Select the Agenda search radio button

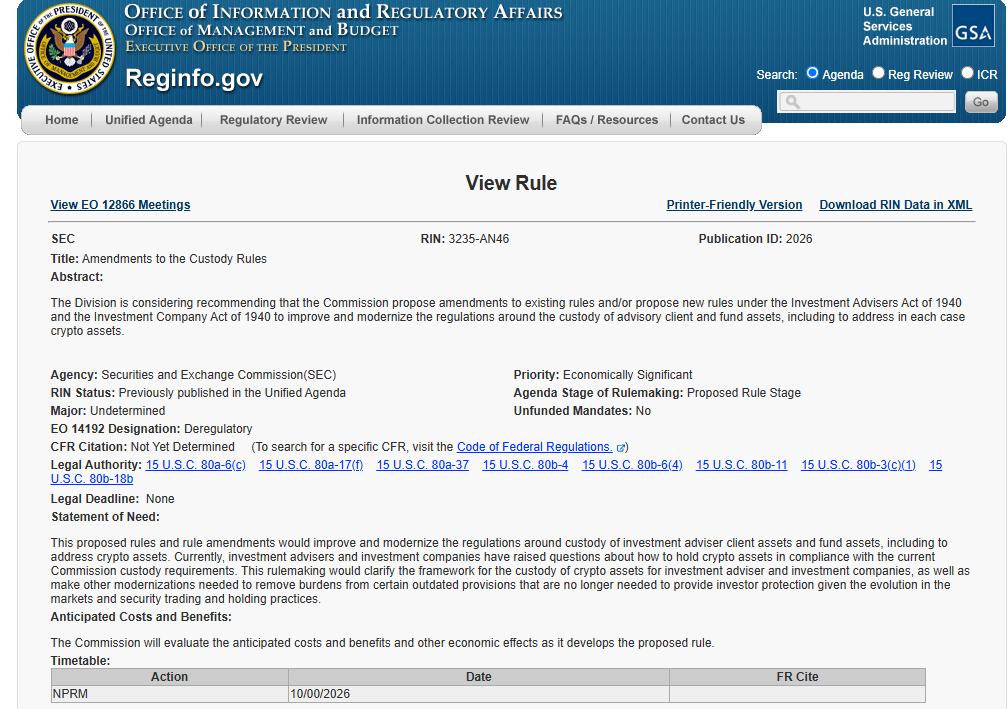813,73
